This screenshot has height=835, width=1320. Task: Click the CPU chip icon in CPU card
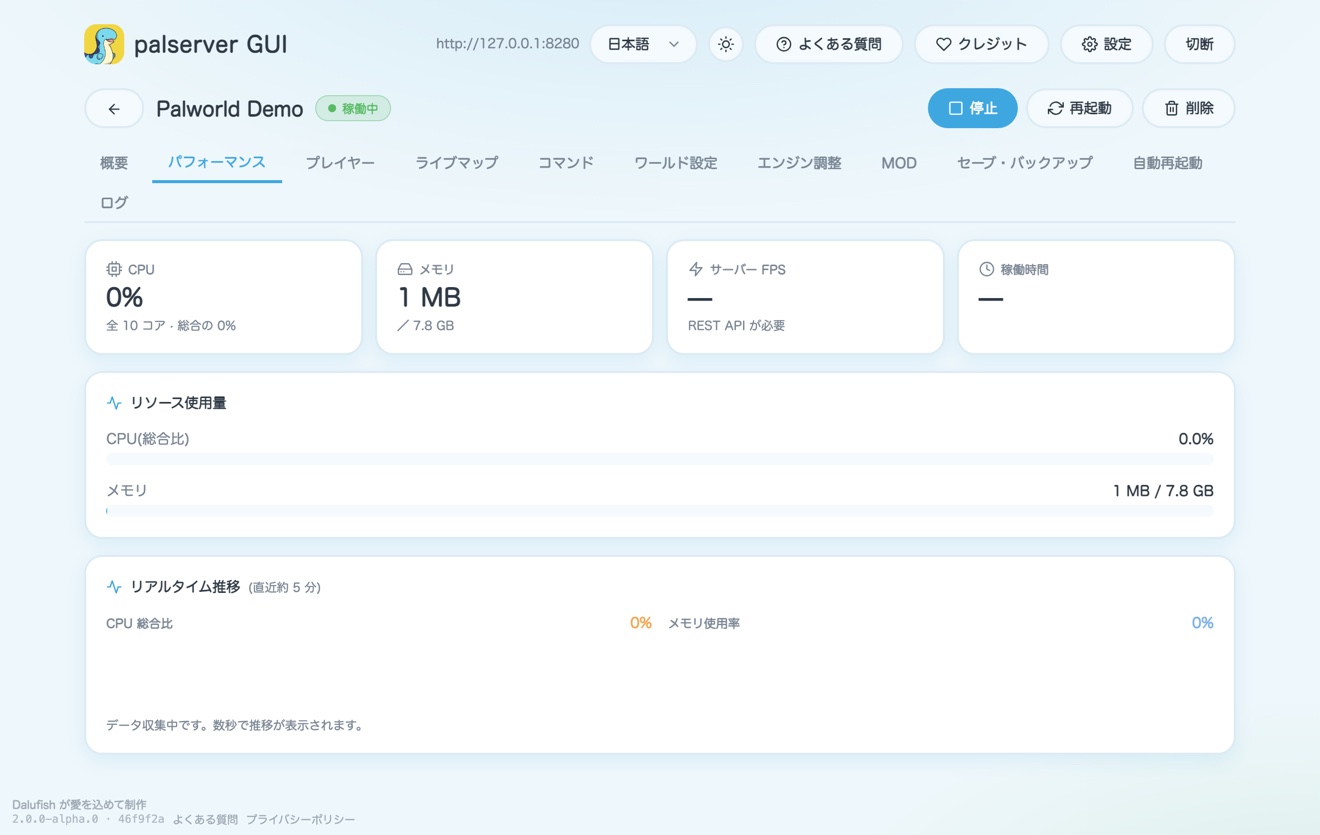(x=114, y=269)
